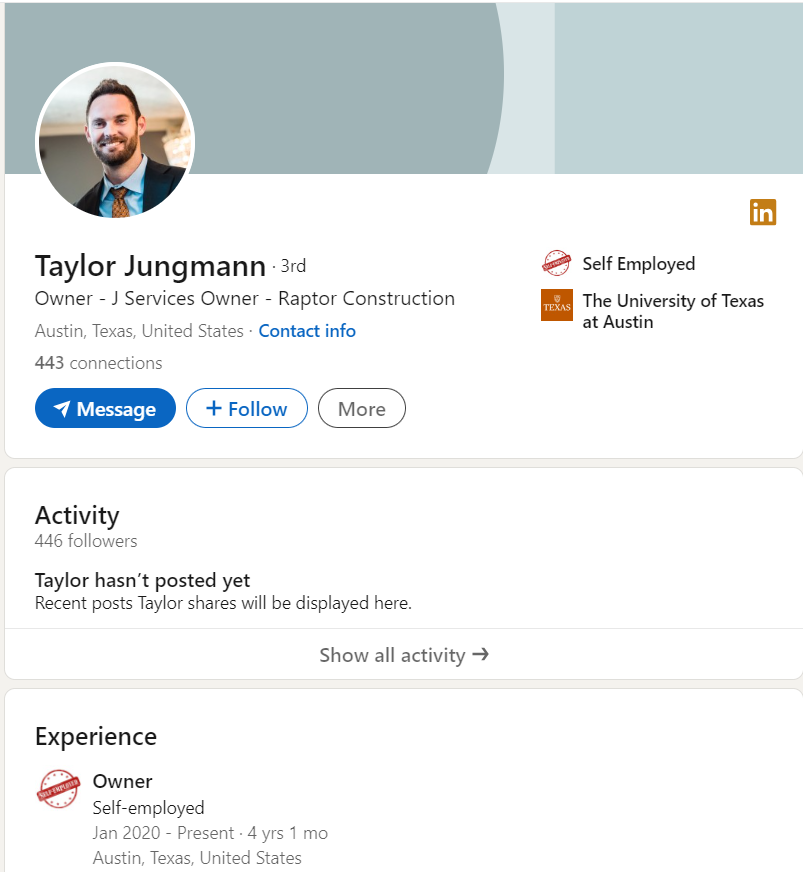Screen dimensions: 803x872
Task: Click the gold LinkedIn logo icon
Action: (x=762, y=212)
